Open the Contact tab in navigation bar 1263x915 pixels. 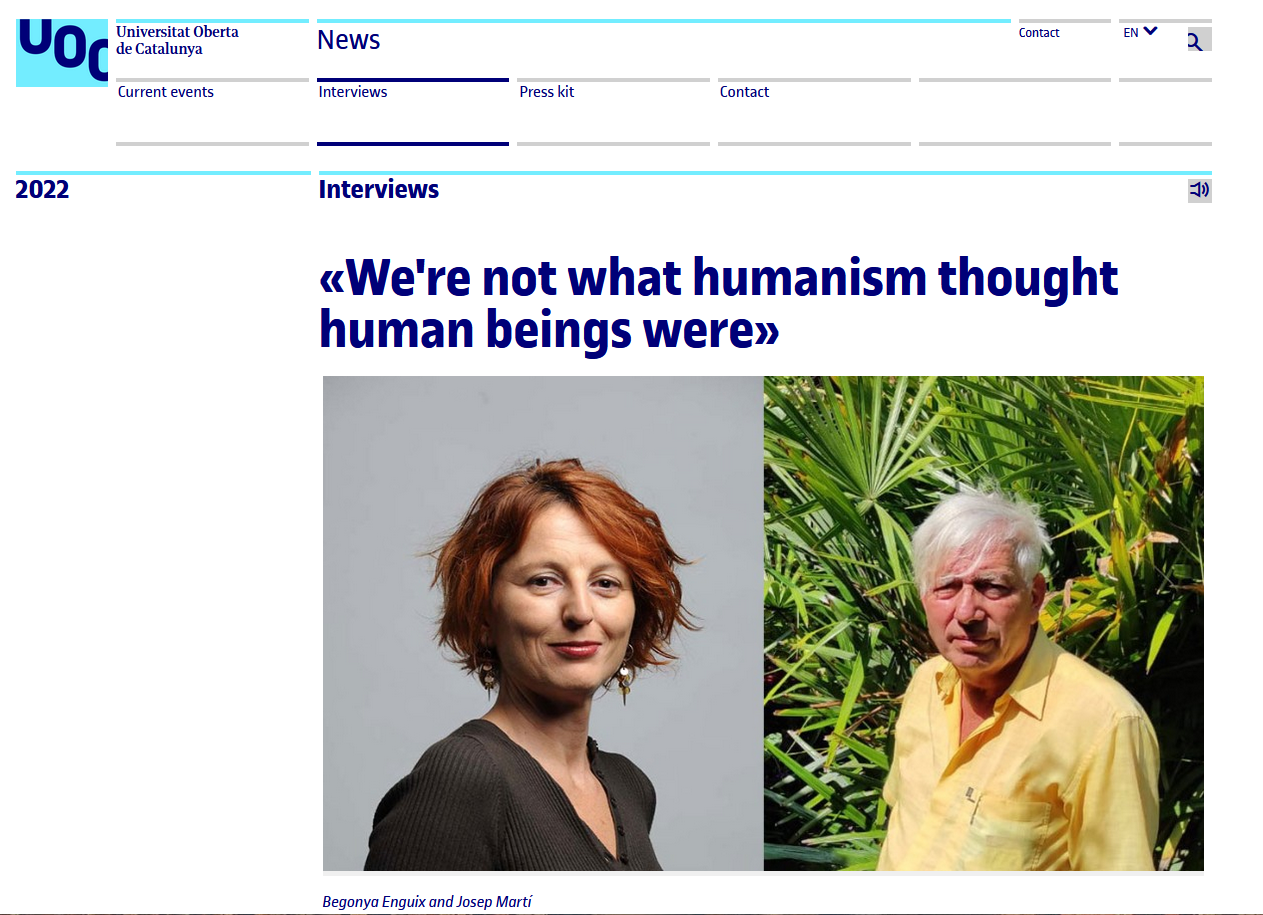[745, 92]
